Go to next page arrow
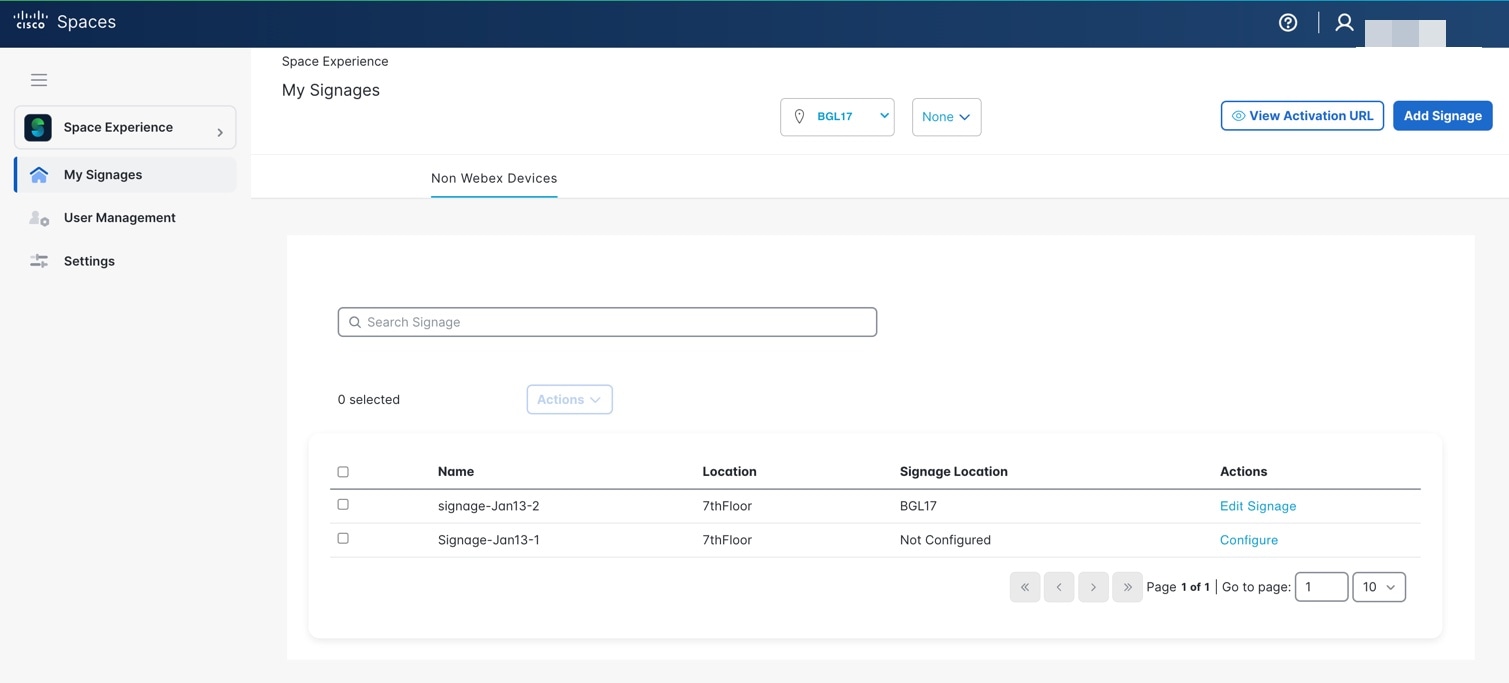 pos(1093,587)
